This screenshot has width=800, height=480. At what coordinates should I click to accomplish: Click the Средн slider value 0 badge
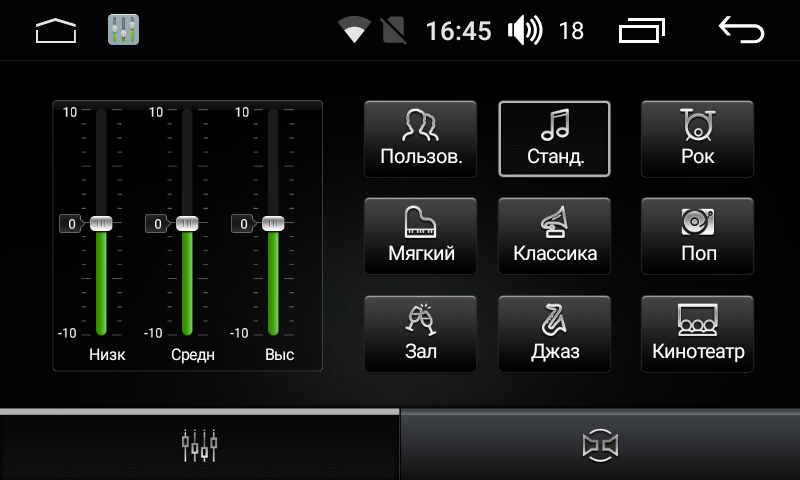coord(158,223)
